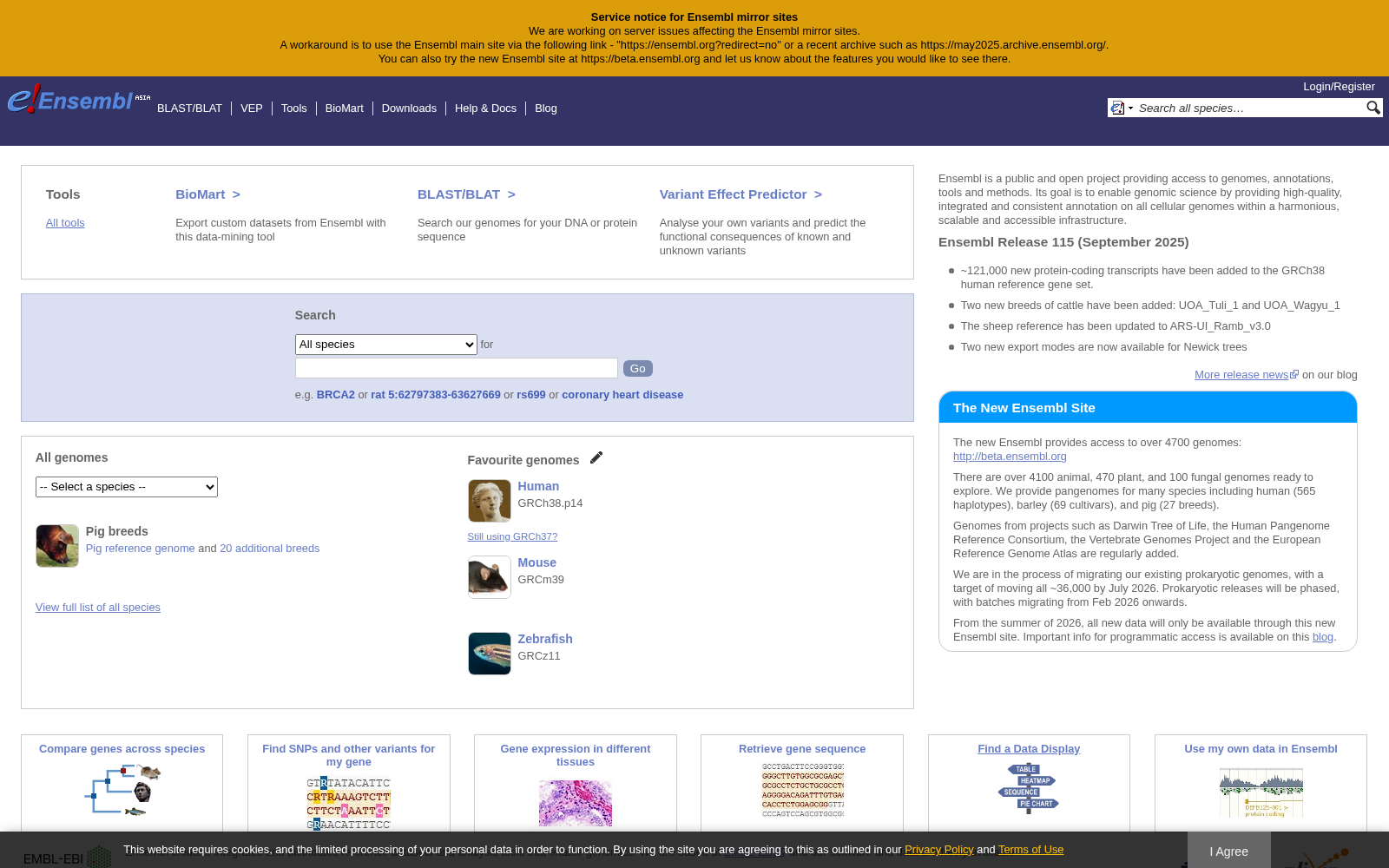Open Find a Data Display link
Viewport: 1389px width, 868px height.
[1029, 749]
